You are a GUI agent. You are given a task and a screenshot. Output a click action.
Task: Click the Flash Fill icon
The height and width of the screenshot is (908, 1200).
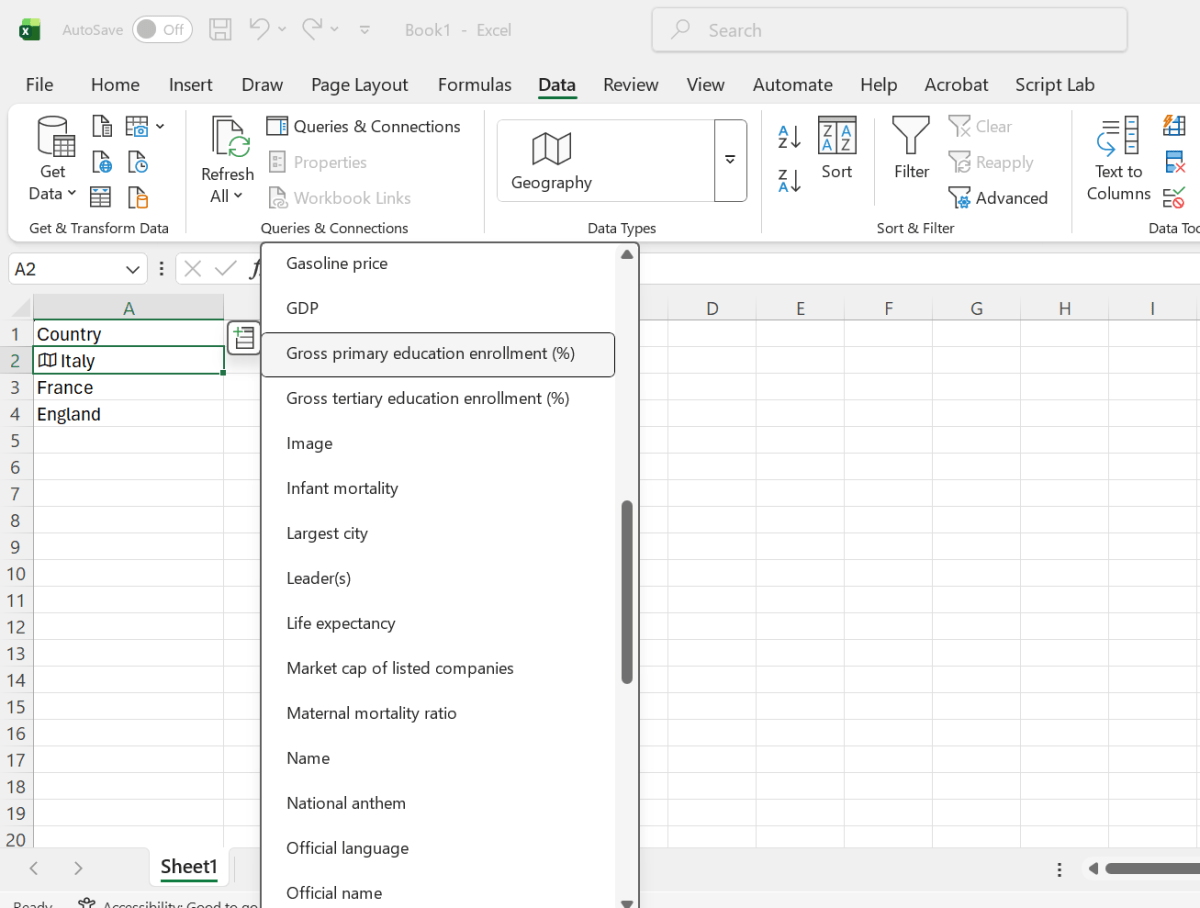(x=1173, y=126)
